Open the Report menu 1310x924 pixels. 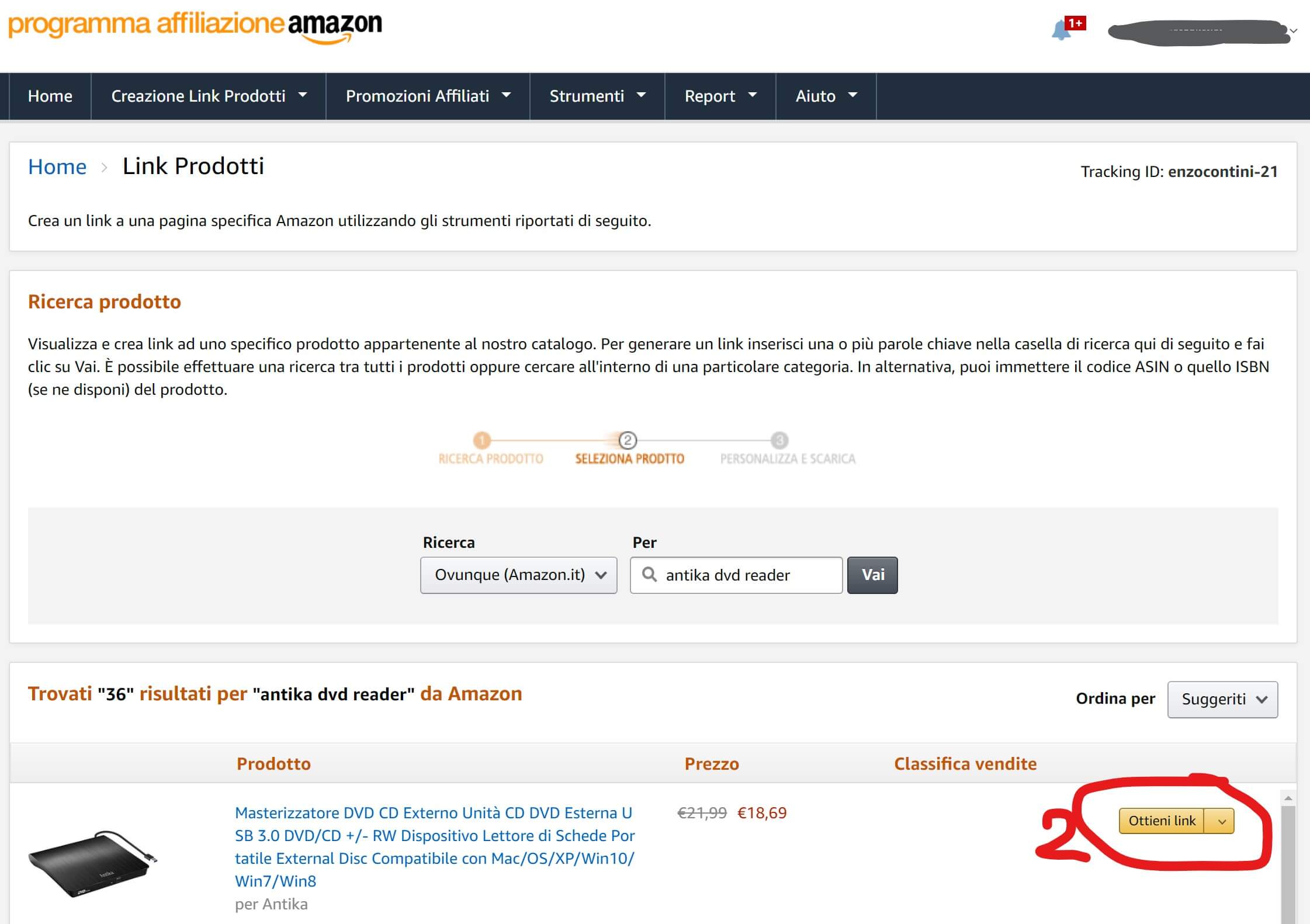720,96
